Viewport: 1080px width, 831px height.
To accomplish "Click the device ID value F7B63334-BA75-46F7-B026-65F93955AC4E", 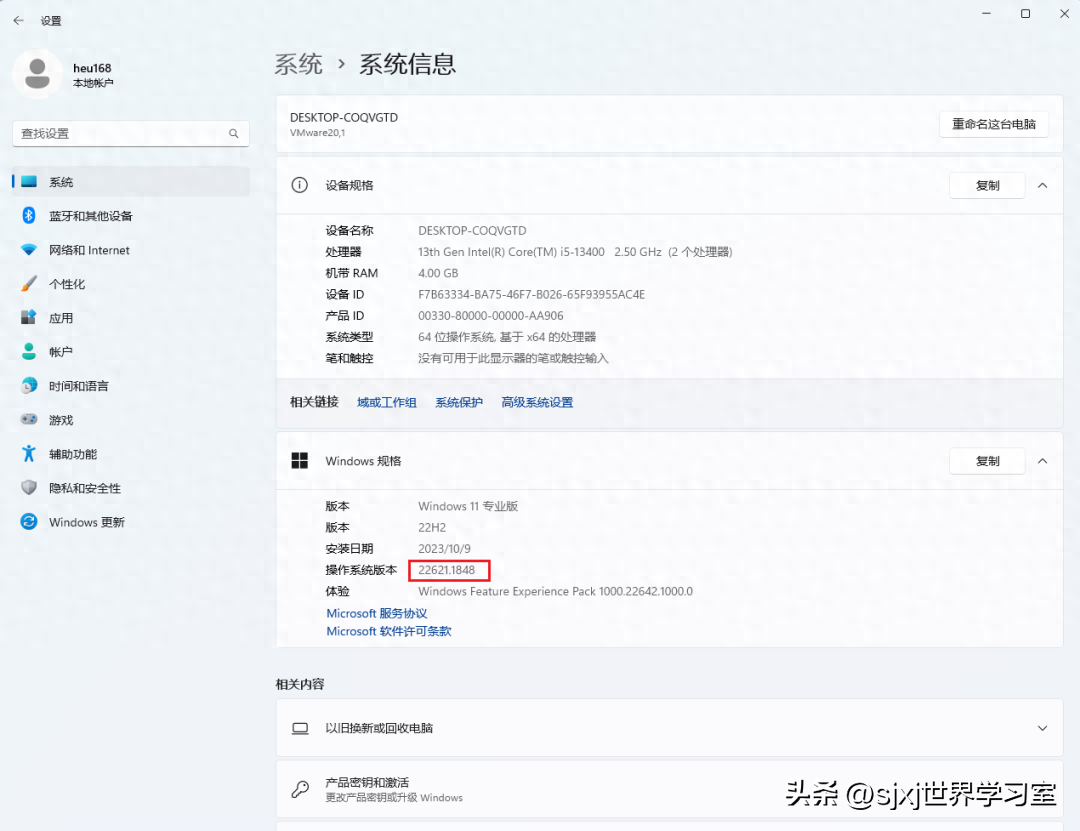I will [x=532, y=294].
